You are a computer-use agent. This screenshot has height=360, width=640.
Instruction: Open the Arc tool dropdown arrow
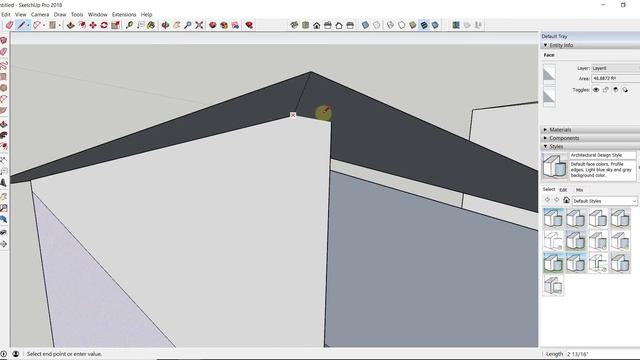tap(44, 25)
